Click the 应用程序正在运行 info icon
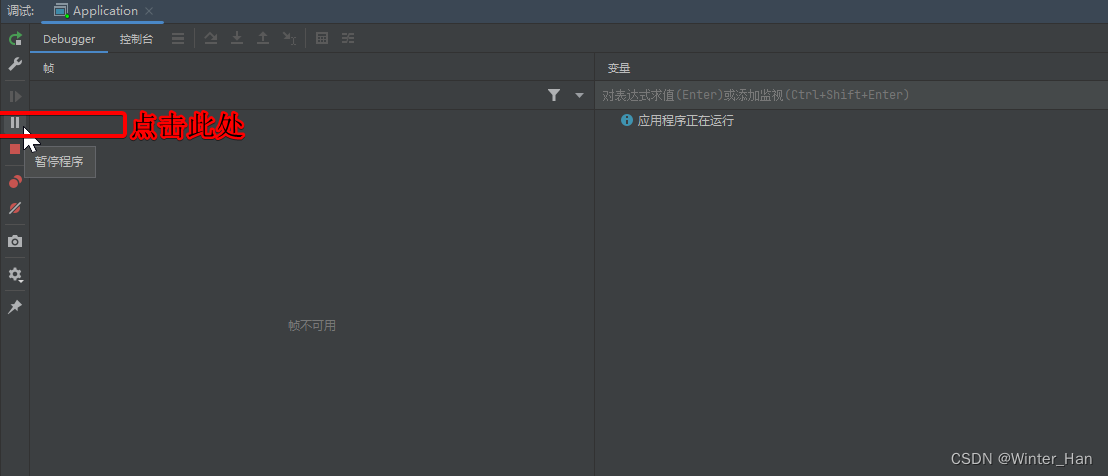Screen dimensions: 1108x476 point(626,120)
